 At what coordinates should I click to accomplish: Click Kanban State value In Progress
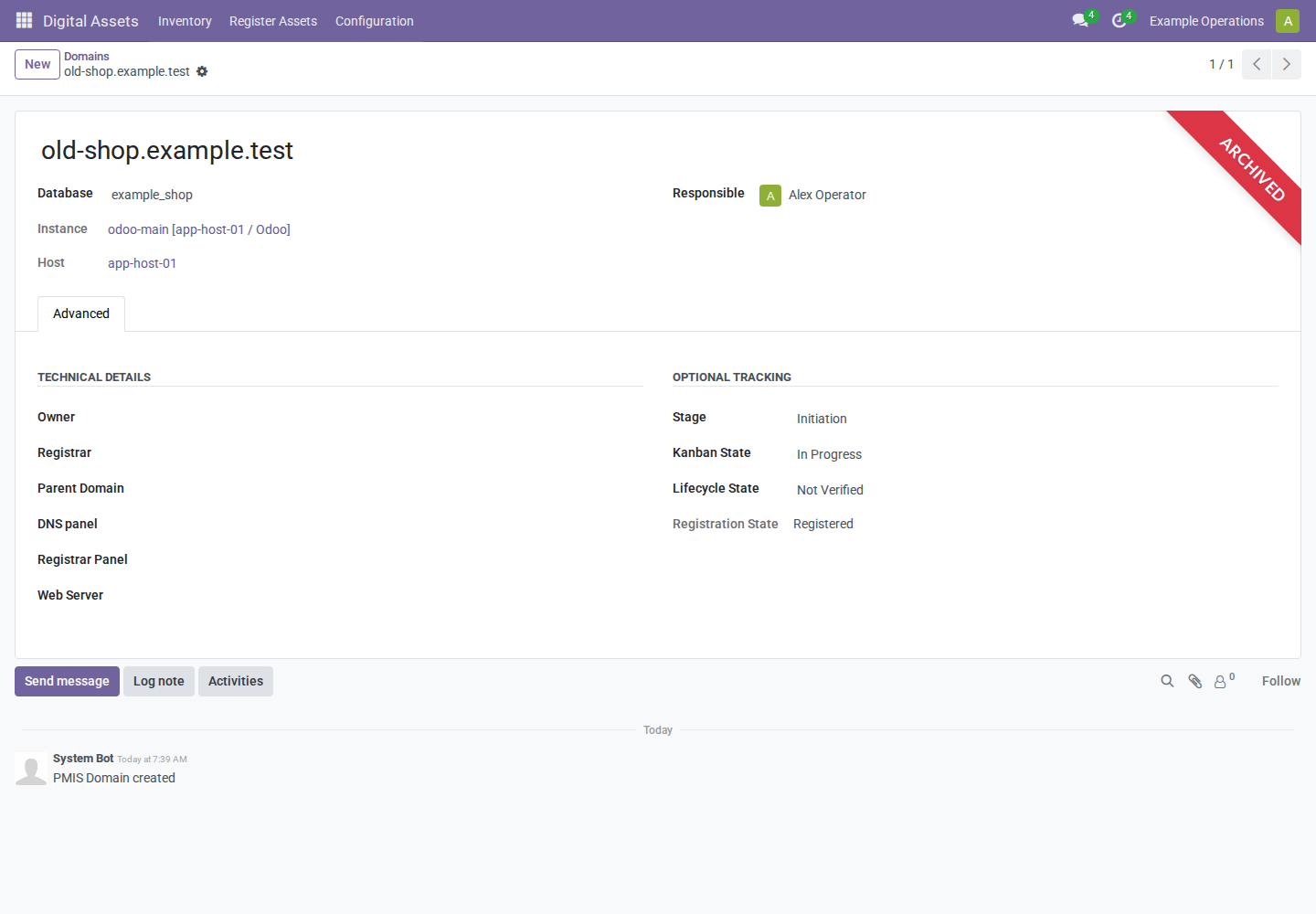pos(829,454)
